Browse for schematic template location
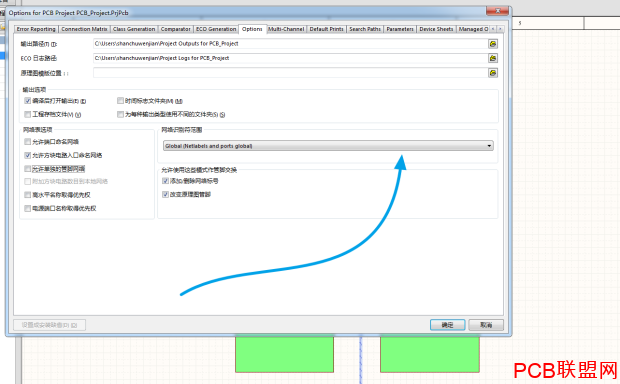This screenshot has height=384, width=620. [493, 73]
